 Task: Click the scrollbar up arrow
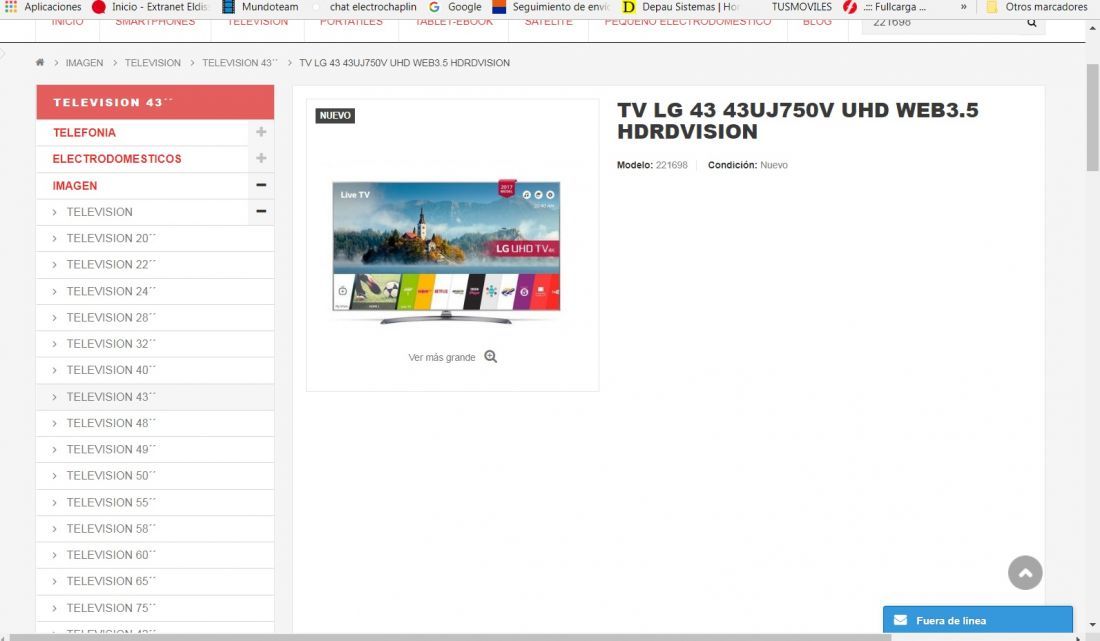click(1092, 29)
